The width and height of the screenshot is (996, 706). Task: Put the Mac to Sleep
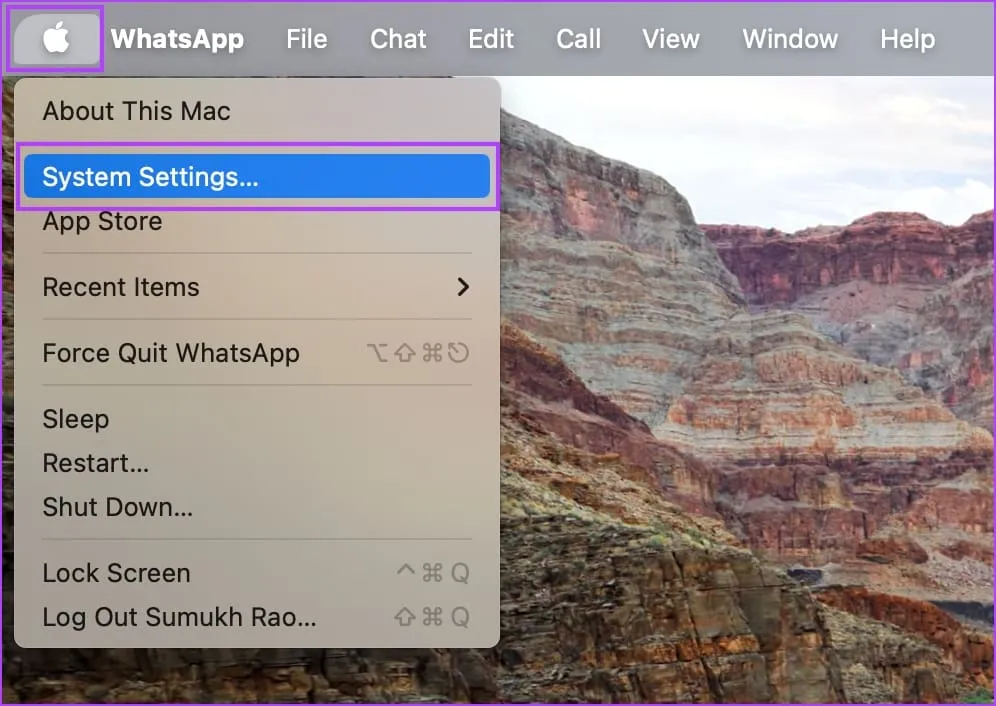76,419
